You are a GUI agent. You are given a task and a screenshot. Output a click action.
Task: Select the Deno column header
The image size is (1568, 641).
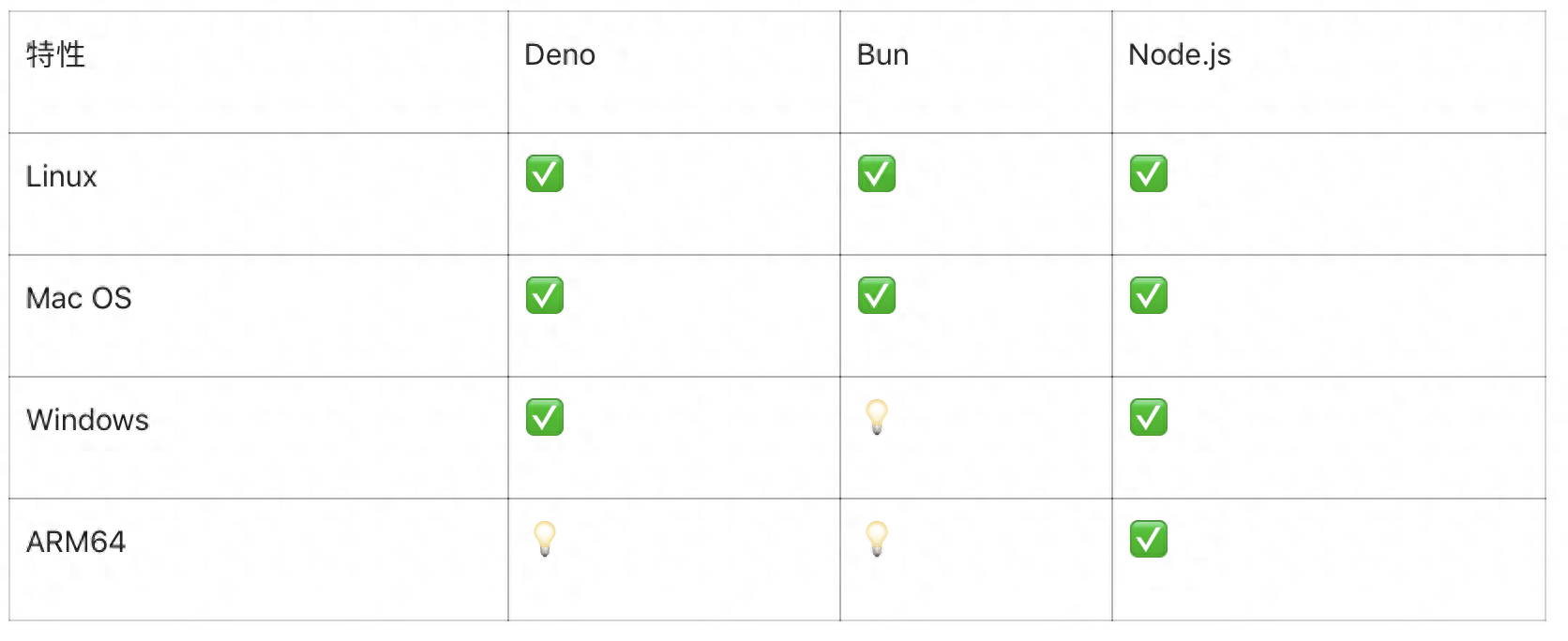coord(560,54)
